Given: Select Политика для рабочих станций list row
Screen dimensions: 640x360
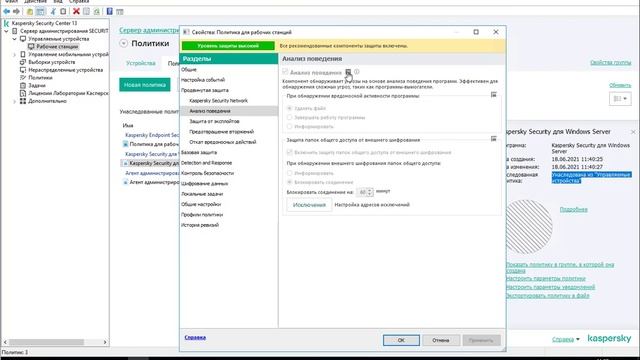Looking at the screenshot, I should [151, 144].
